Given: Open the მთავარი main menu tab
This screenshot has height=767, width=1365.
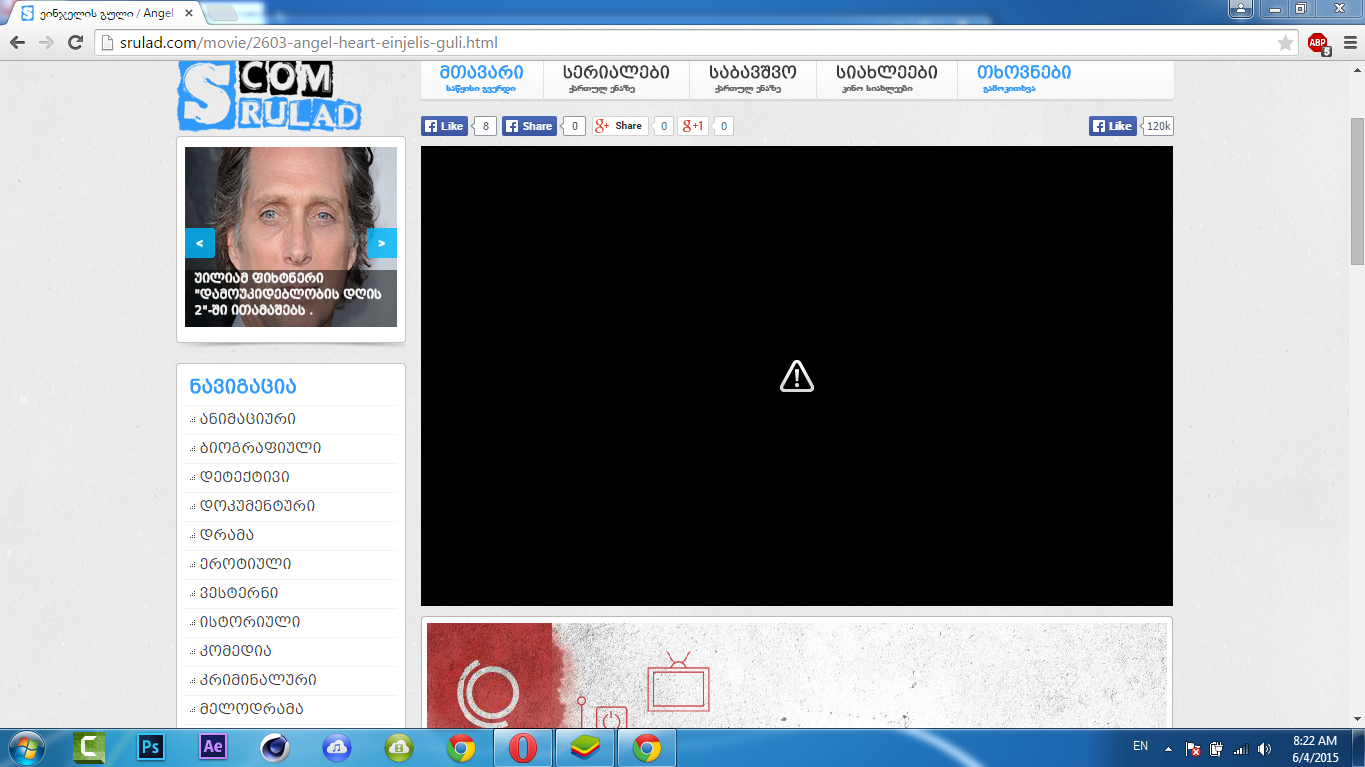Looking at the screenshot, I should coord(481,78).
